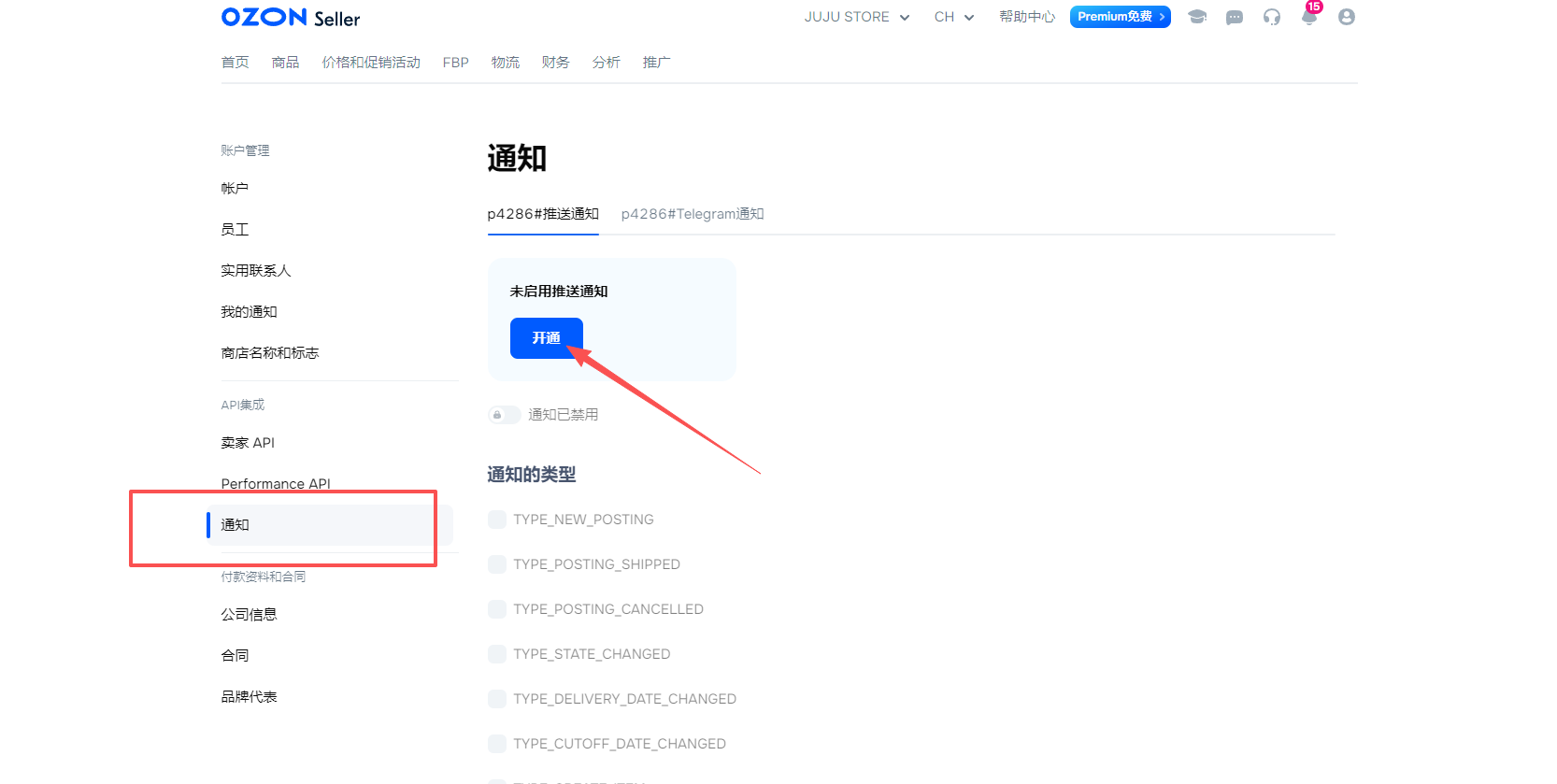This screenshot has height=784, width=1557.
Task: Open the 商品 menu
Action: click(286, 63)
